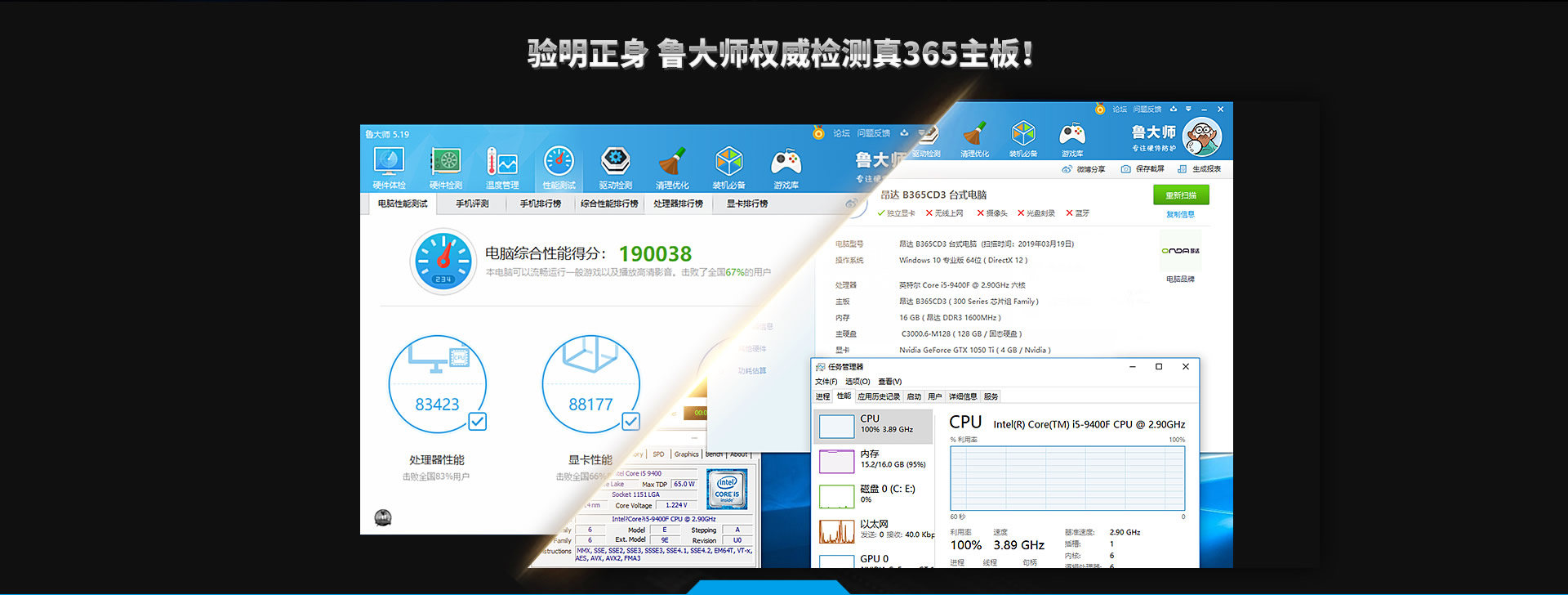Select 以太网 Ethernet graph in Task Manager
1568x595 pixels.
pyautogui.click(x=874, y=530)
